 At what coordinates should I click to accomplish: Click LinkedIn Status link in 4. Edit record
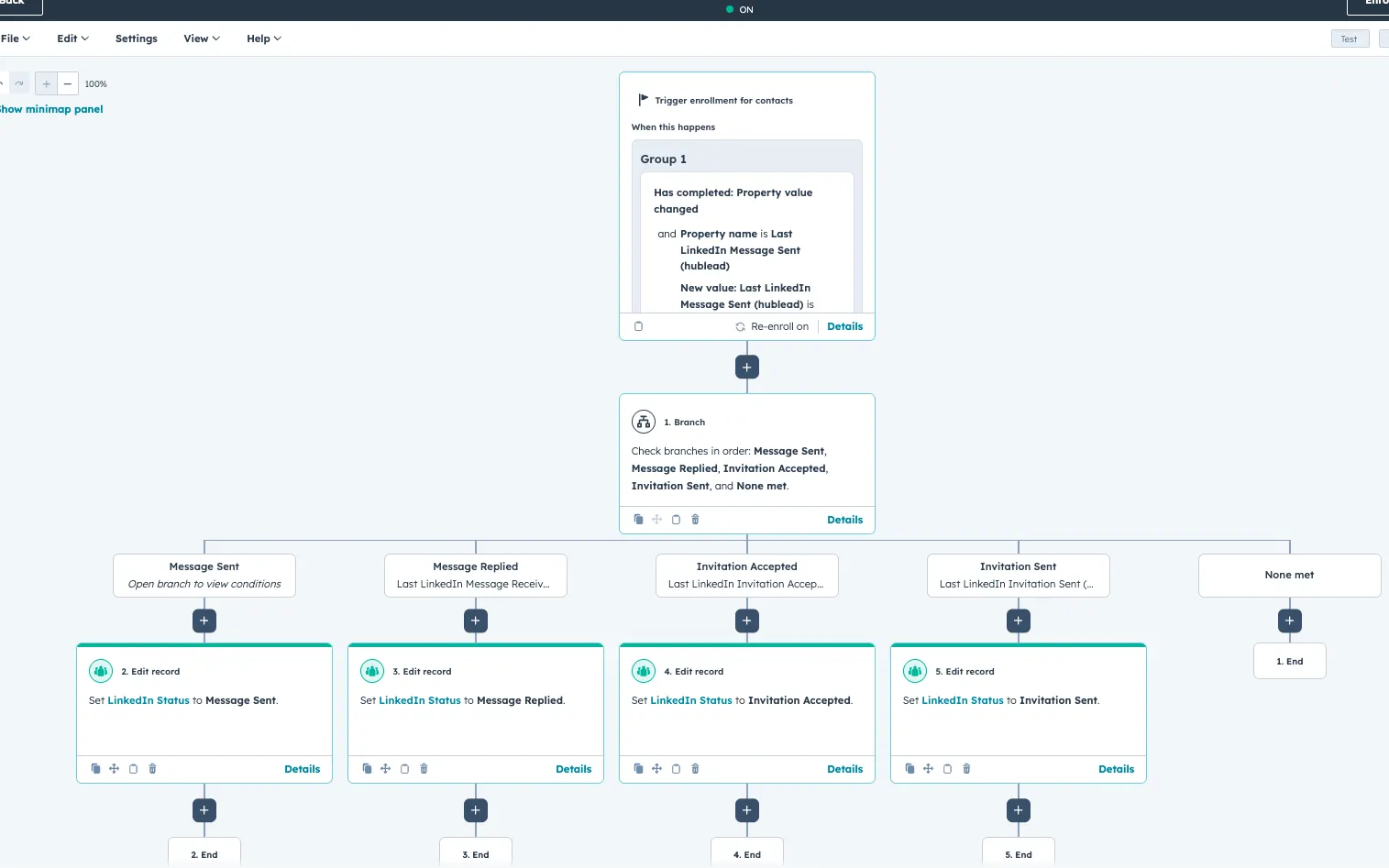coord(691,700)
